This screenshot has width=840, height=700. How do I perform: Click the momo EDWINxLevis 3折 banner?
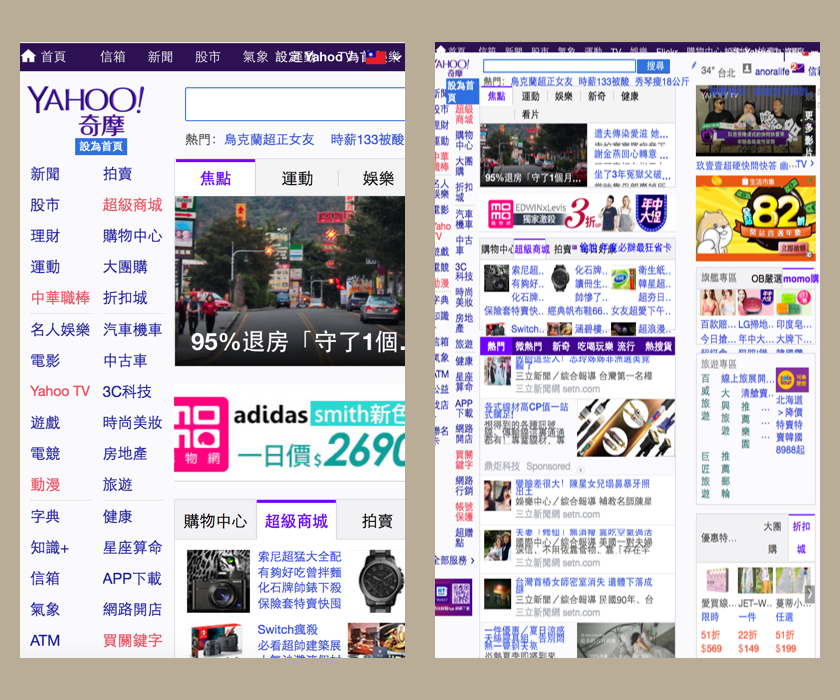tap(577, 213)
